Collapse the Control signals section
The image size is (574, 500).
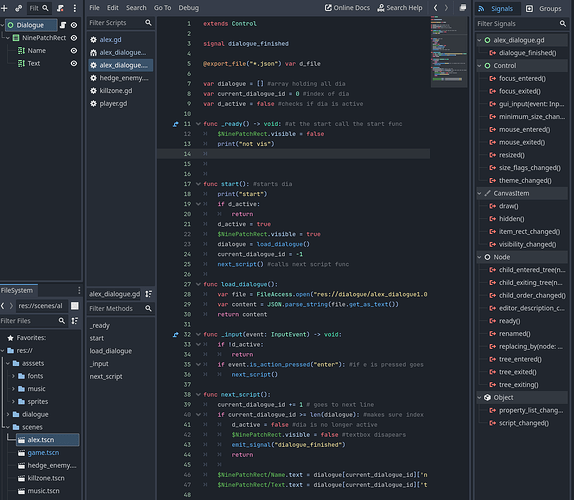tap(479, 66)
